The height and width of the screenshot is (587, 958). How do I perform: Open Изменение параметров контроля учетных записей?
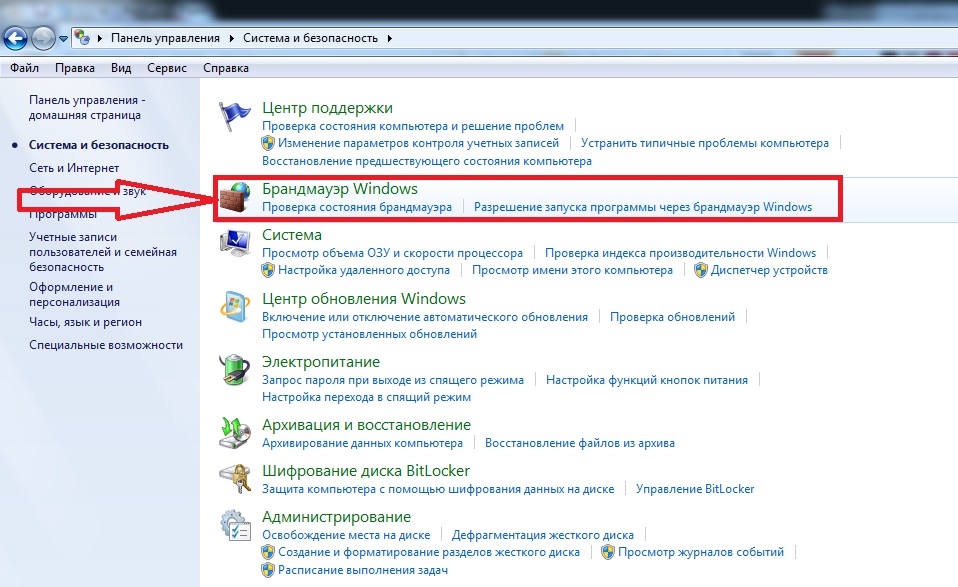click(x=419, y=143)
